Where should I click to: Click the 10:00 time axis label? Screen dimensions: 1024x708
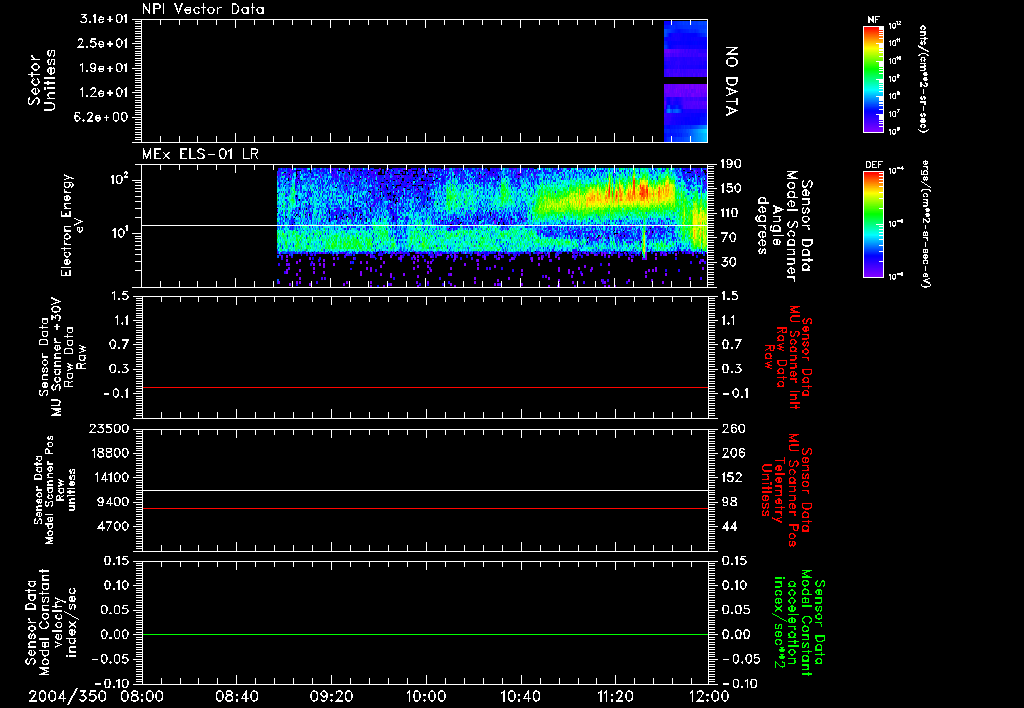425,697
